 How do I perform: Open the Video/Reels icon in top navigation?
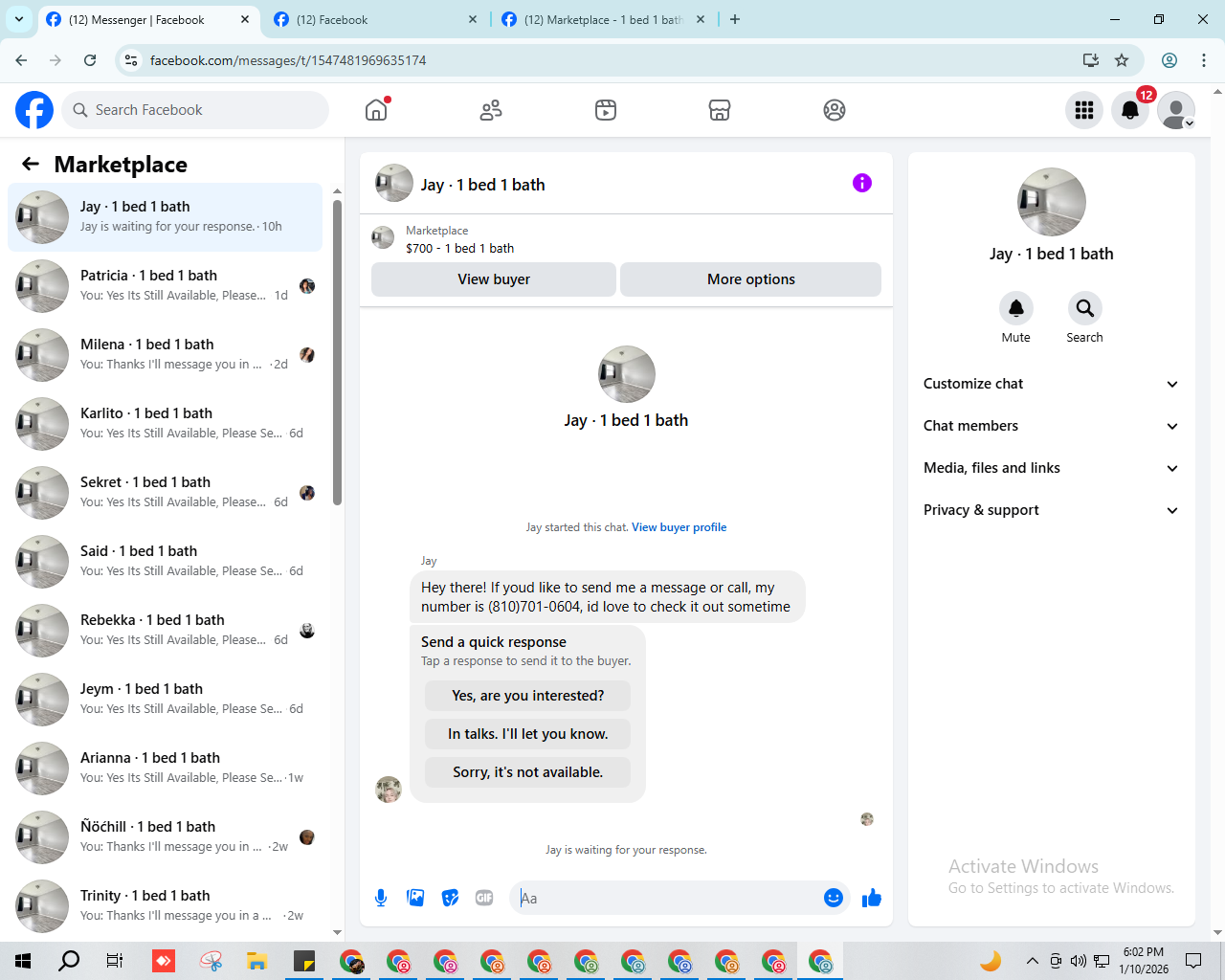tap(606, 110)
